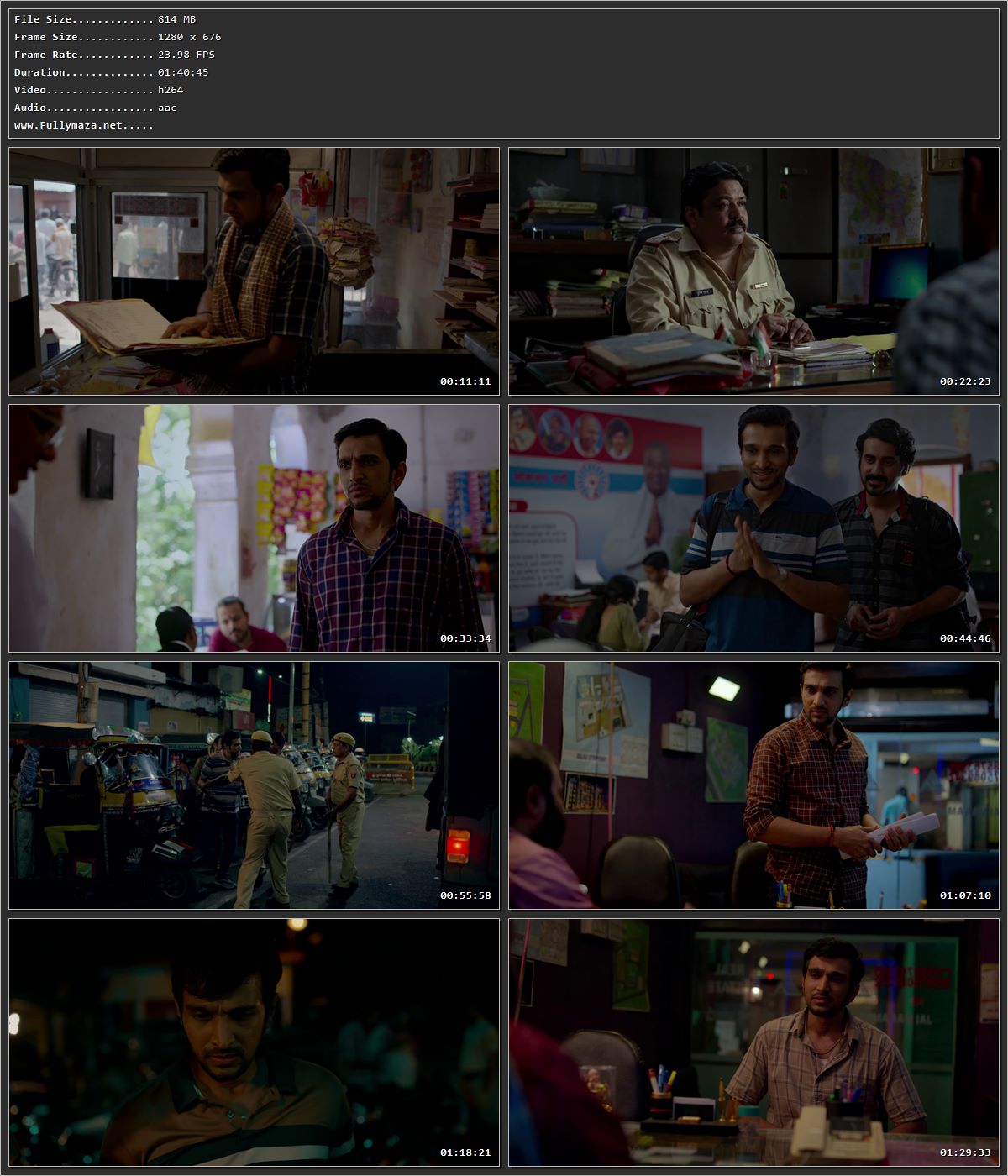Click the "Duration" label
The width and height of the screenshot is (1008, 1176).
pos(39,72)
